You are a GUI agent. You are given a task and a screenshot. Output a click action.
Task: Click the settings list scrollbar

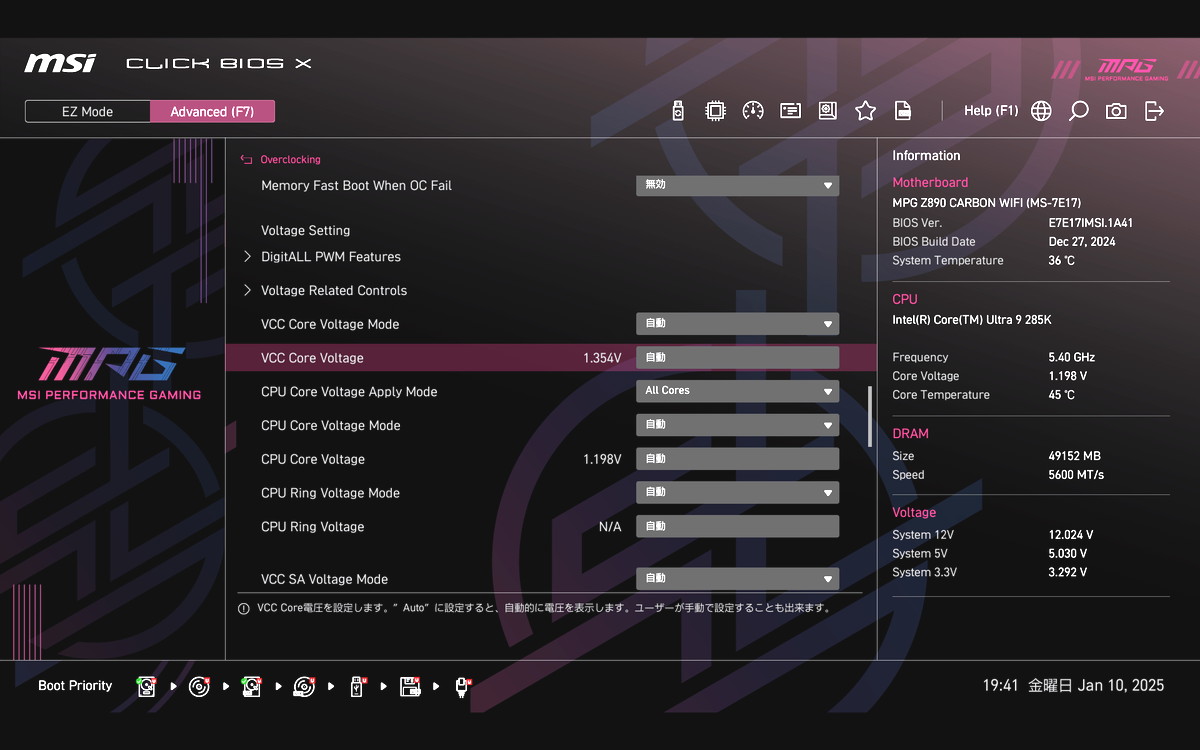pos(869,417)
